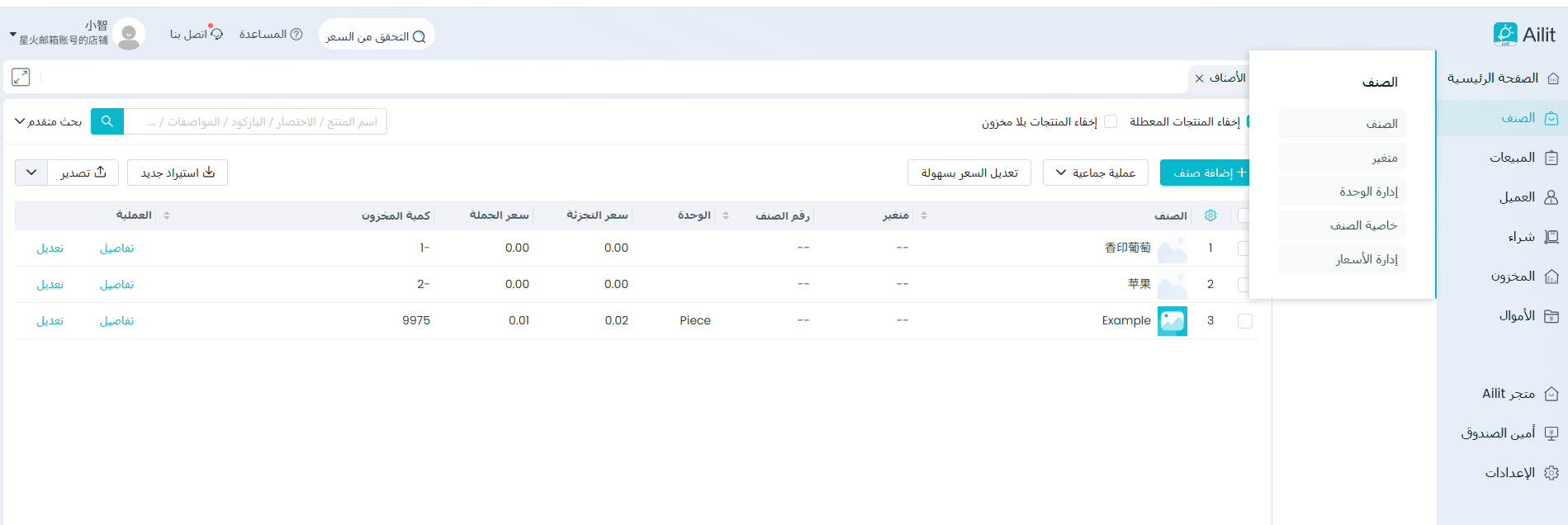This screenshot has width=1568, height=525.
Task: Click إضافة صنف add item button
Action: tap(1205, 173)
